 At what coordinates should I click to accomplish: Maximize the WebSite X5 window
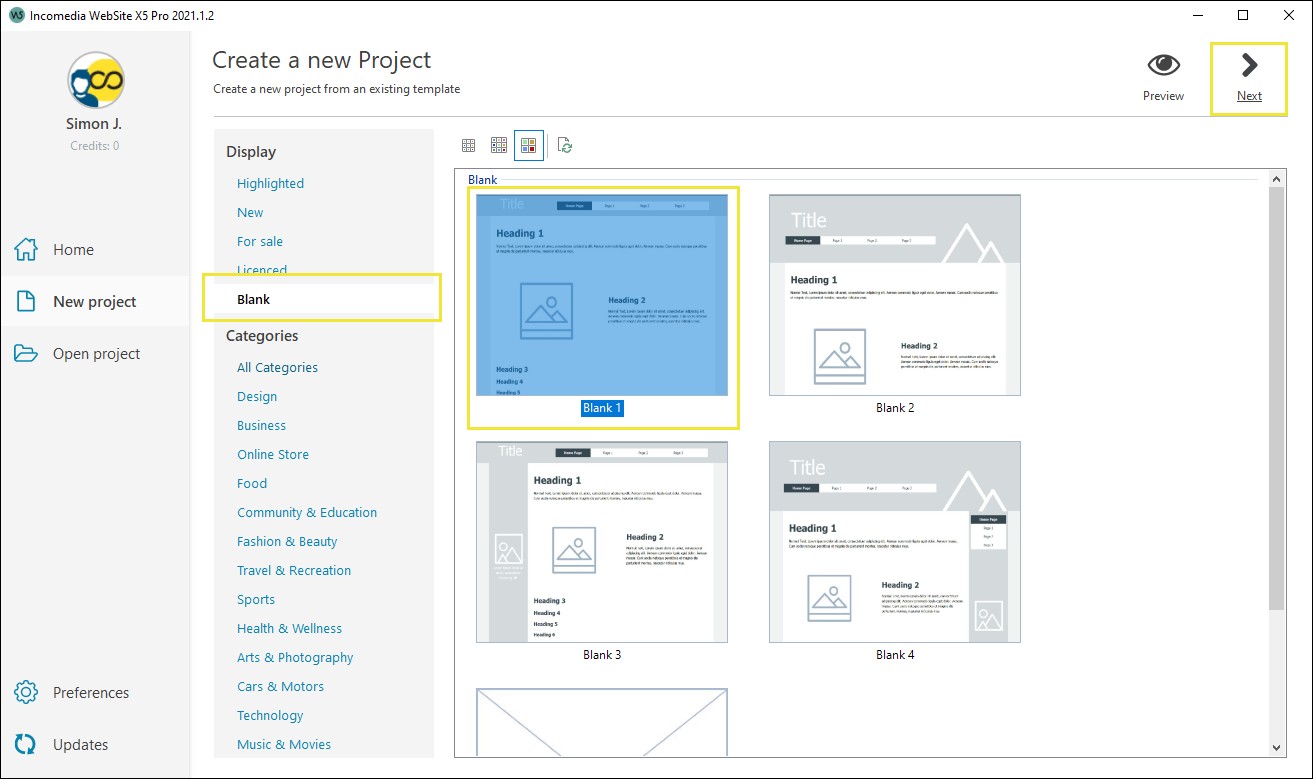[x=1243, y=15]
